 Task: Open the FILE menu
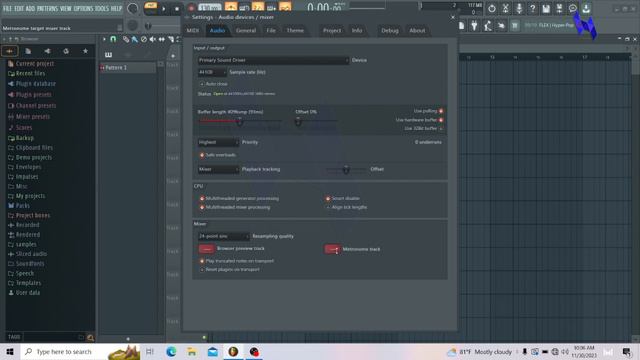[7, 9]
